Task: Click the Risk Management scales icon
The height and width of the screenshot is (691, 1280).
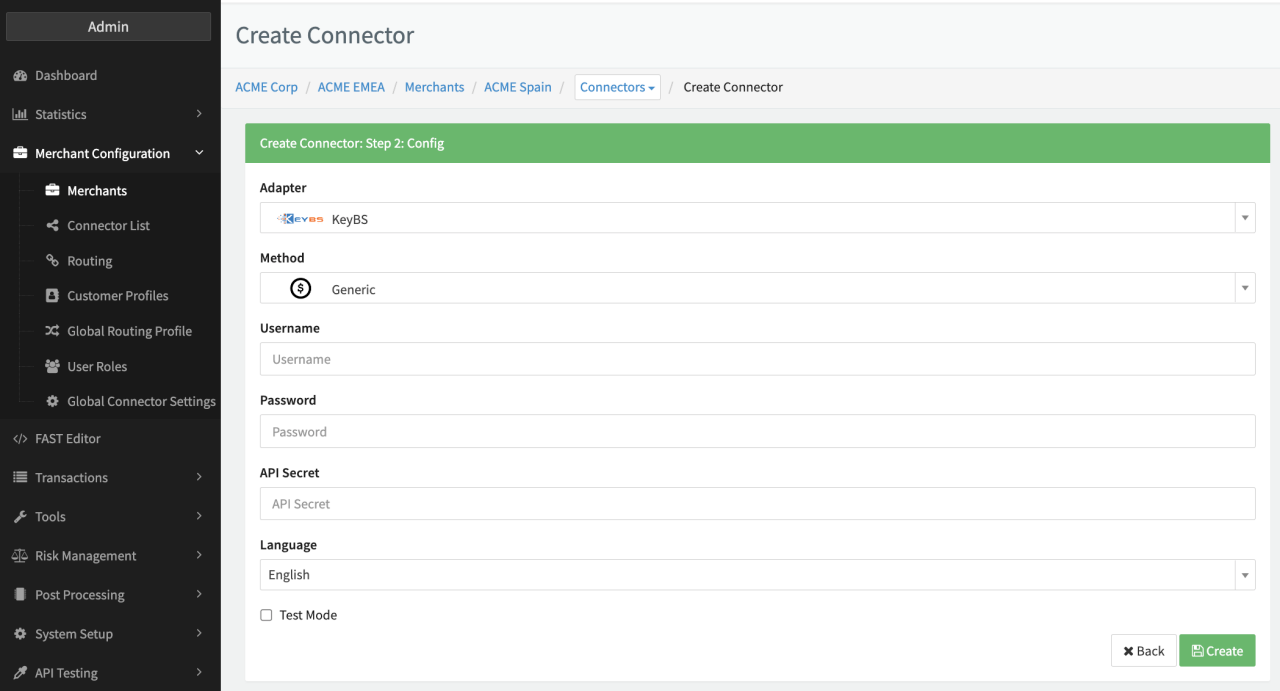Action: coord(20,556)
